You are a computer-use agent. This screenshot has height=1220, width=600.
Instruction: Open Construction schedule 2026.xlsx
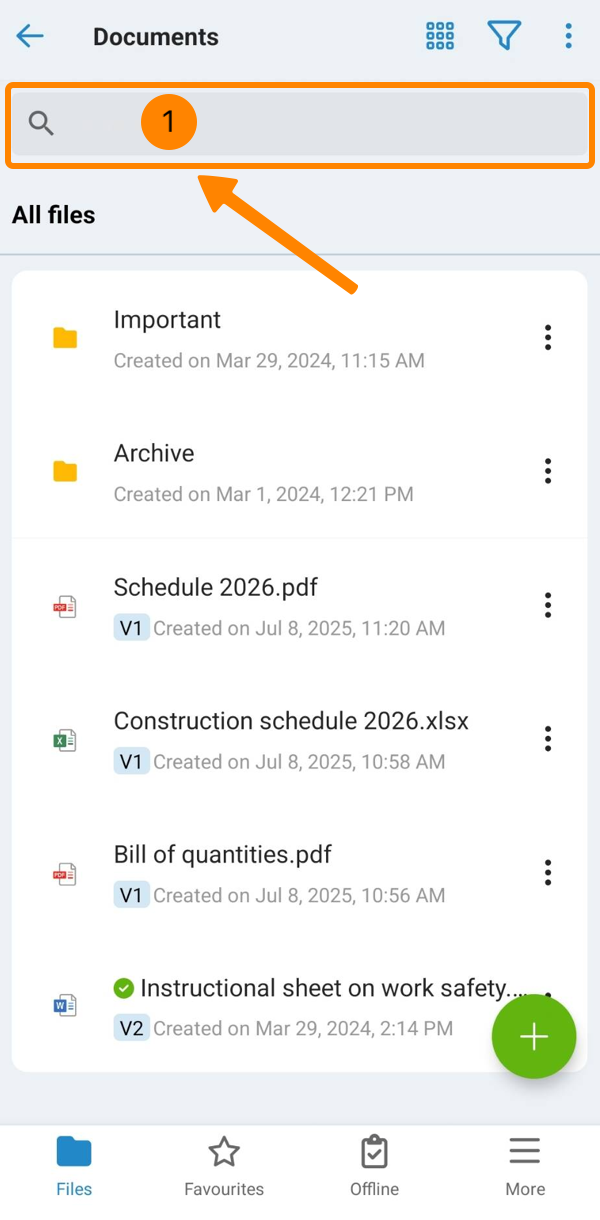[291, 721]
